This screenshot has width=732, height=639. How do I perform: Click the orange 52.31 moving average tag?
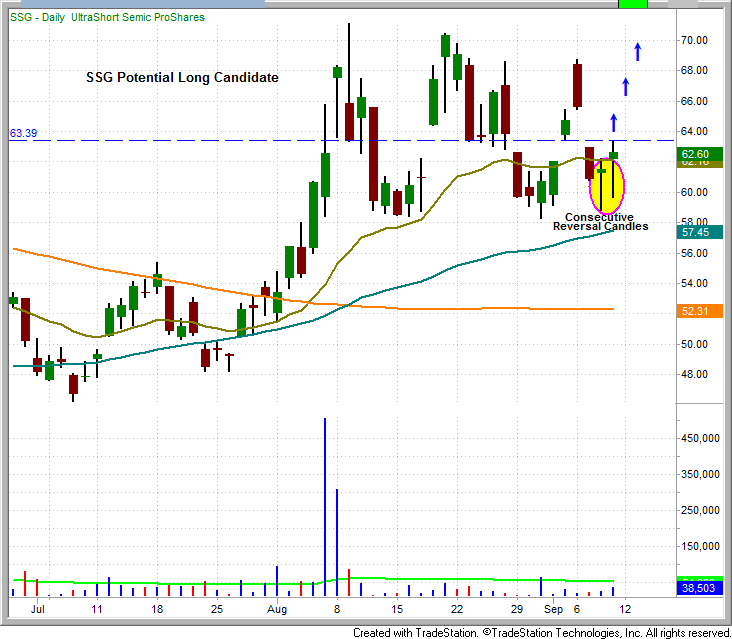[699, 311]
